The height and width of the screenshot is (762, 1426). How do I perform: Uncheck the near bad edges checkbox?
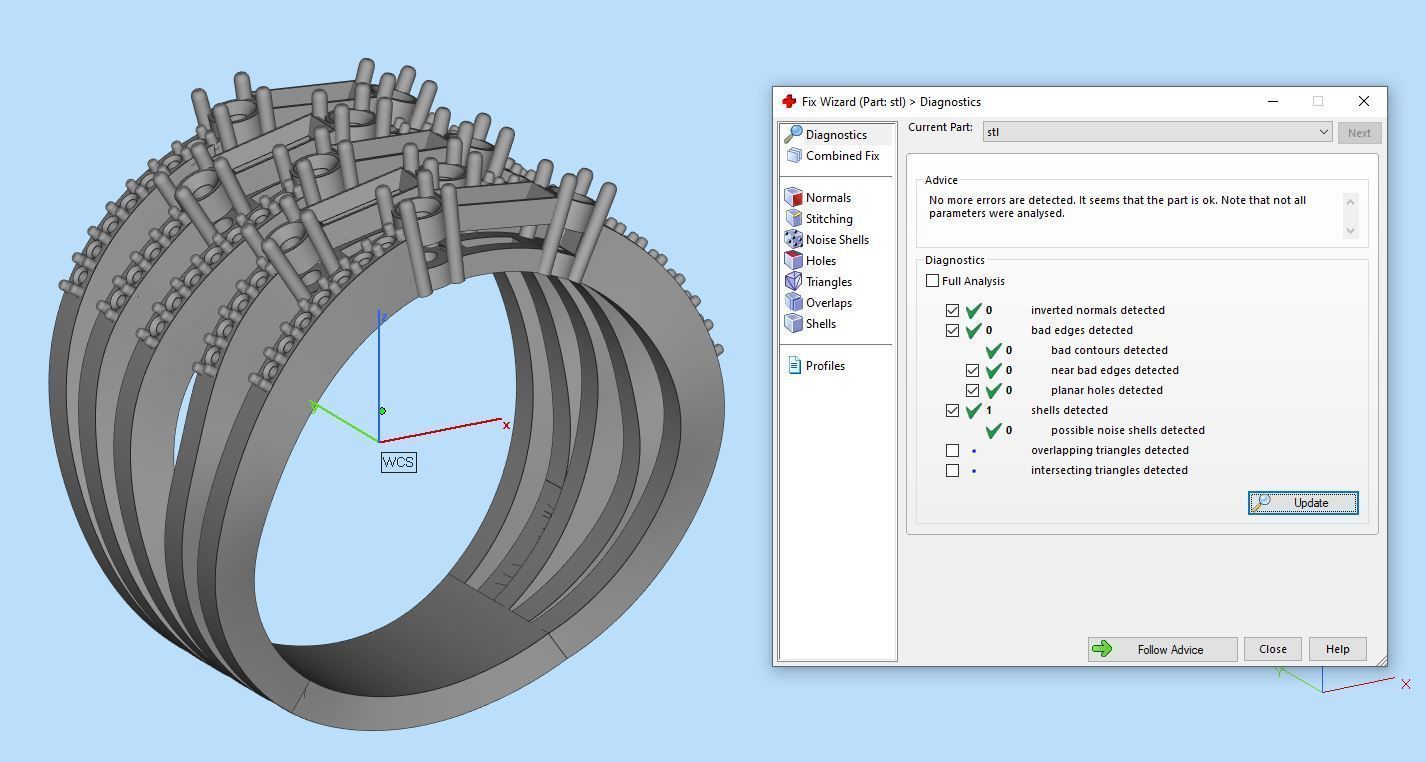(x=973, y=371)
